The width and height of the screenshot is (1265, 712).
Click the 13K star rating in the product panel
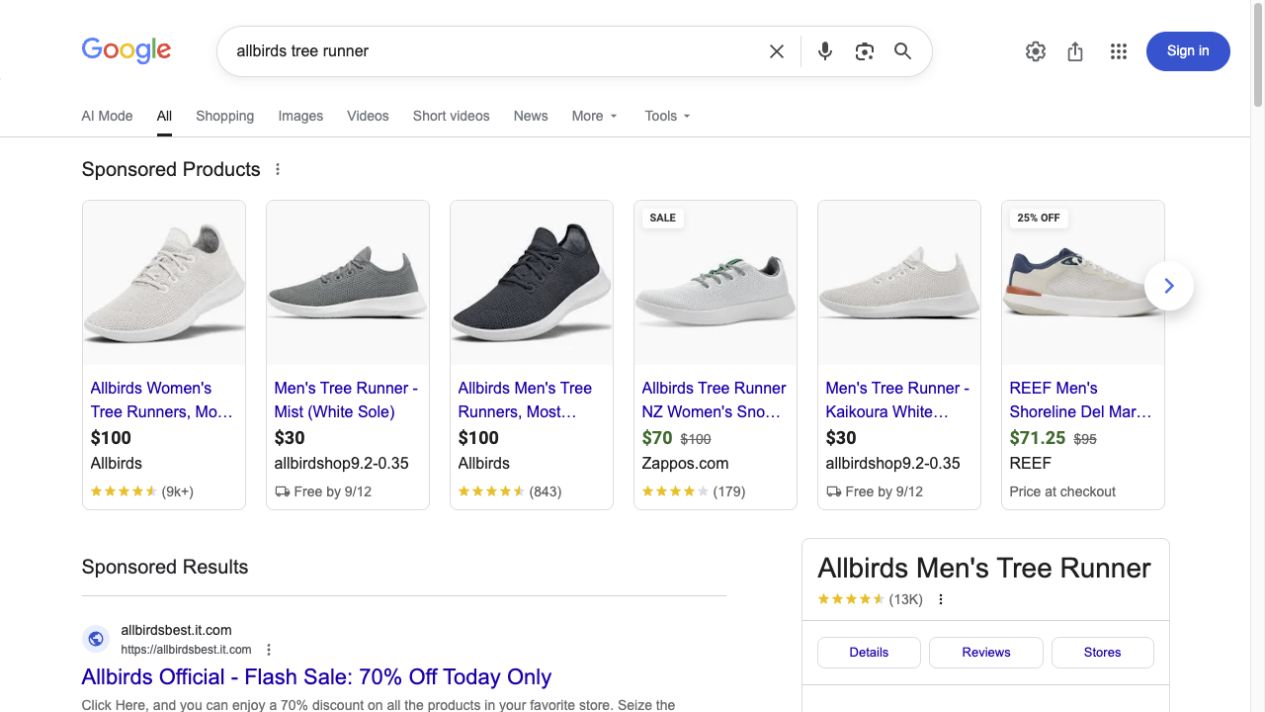click(x=870, y=600)
